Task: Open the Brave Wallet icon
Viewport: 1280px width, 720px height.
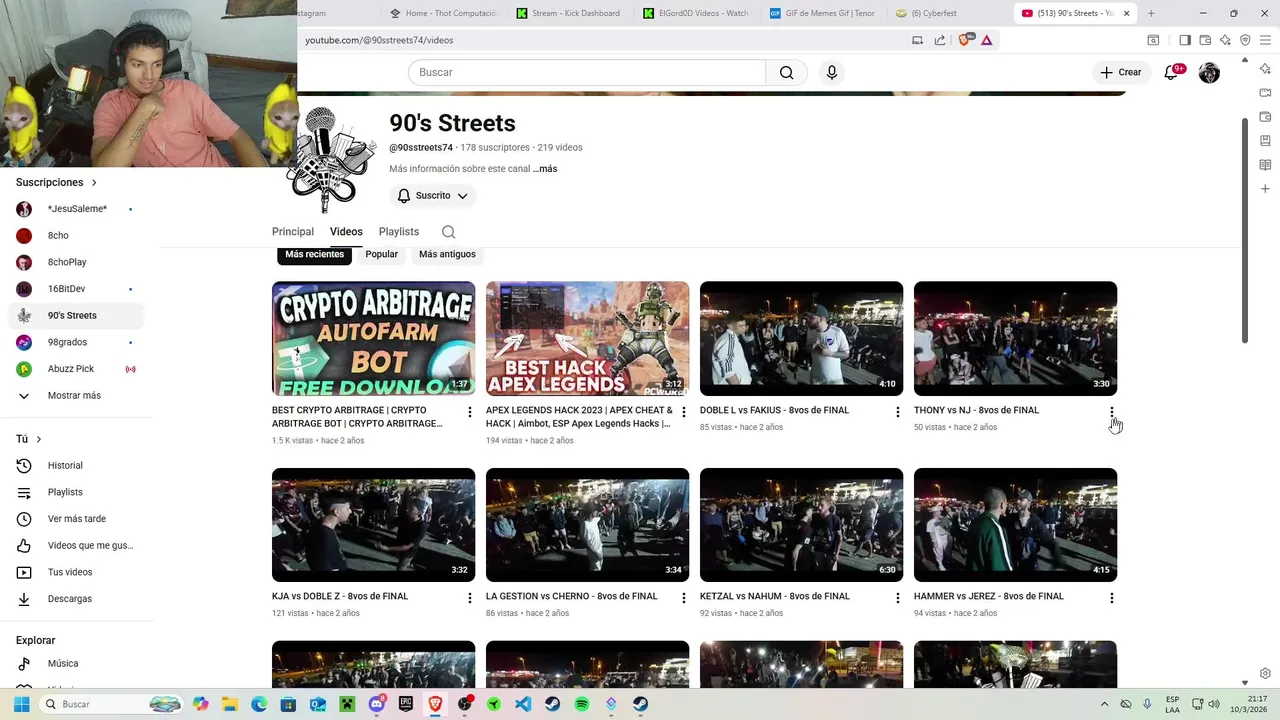Action: coord(1205,40)
